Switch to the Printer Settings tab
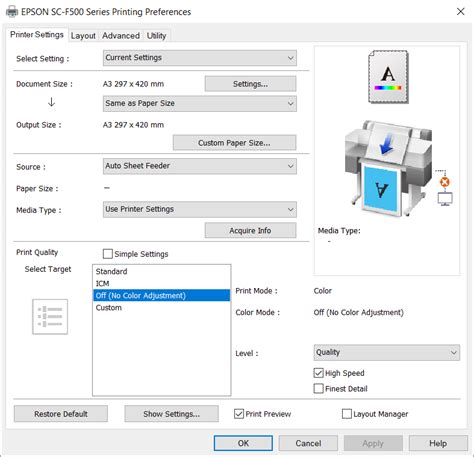The height and width of the screenshot is (457, 474). click(x=37, y=35)
